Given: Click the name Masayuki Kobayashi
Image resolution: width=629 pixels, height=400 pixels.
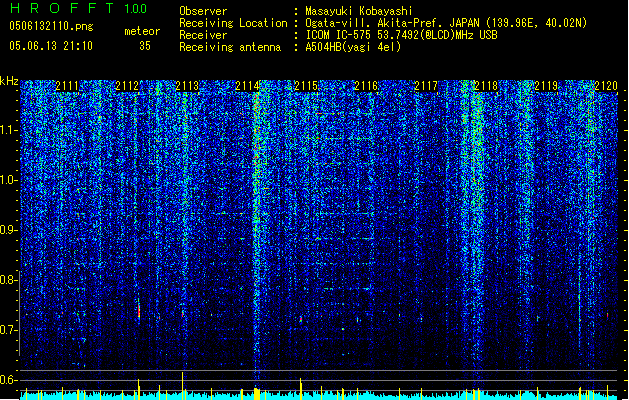Looking at the screenshot, I should pos(359,11).
